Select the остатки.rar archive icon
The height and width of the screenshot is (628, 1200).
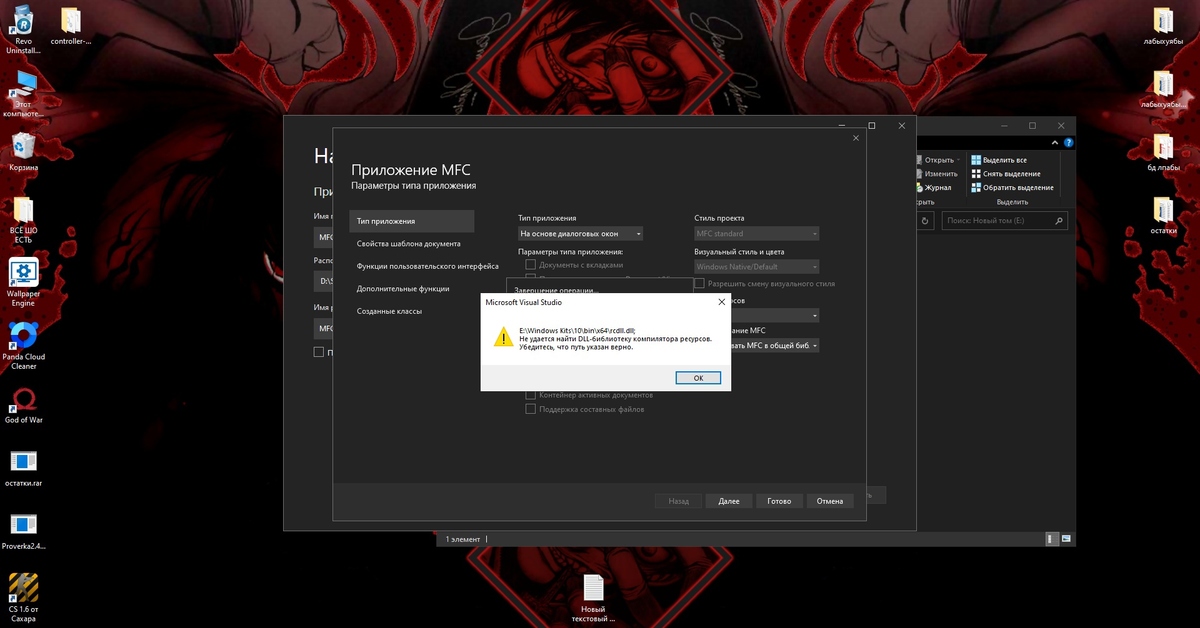click(x=23, y=467)
